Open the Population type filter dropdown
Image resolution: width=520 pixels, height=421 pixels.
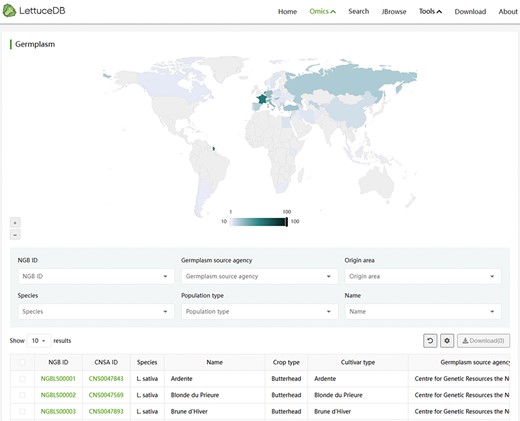(x=259, y=312)
